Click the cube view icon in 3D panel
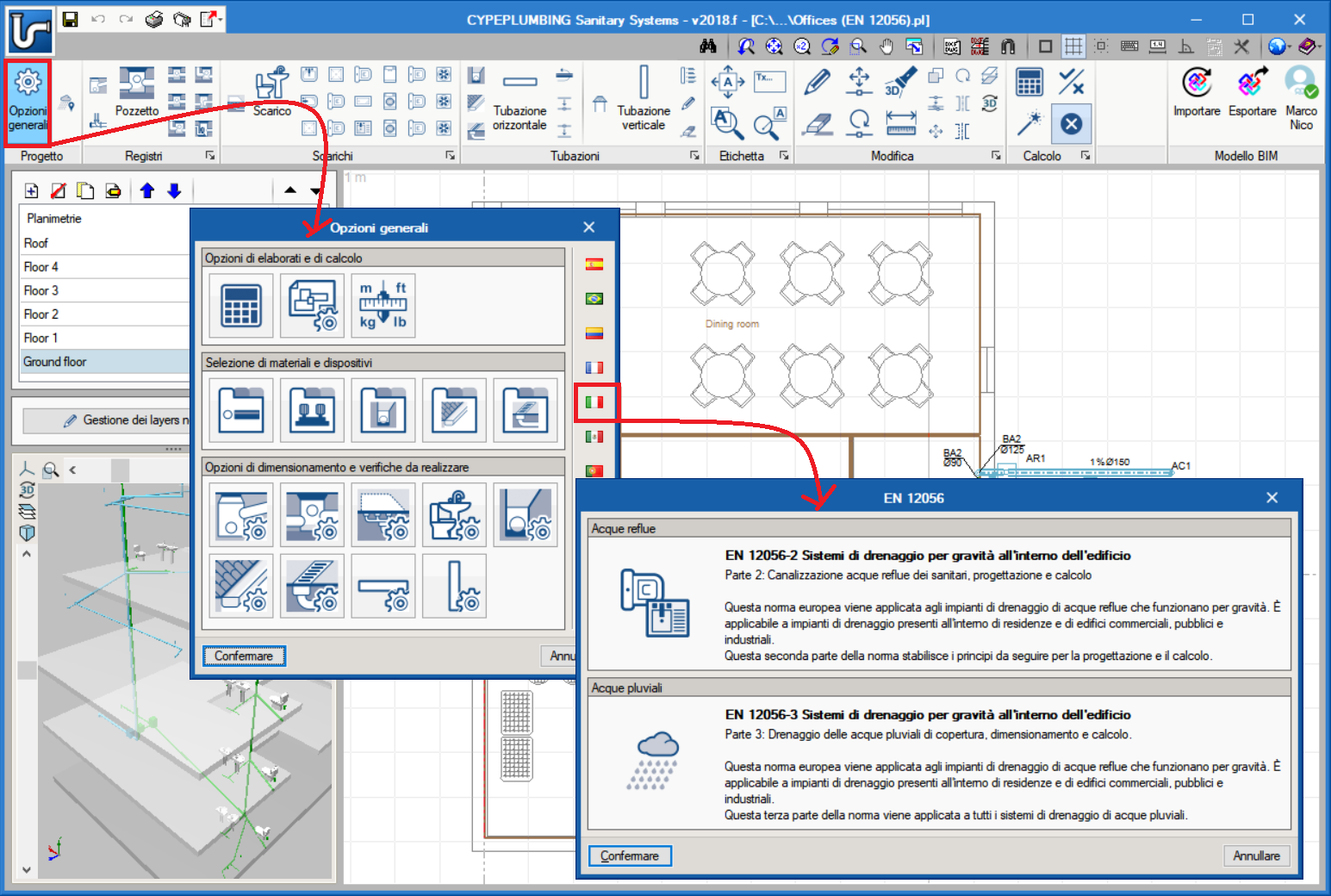Viewport: 1331px width, 896px height. tap(27, 532)
